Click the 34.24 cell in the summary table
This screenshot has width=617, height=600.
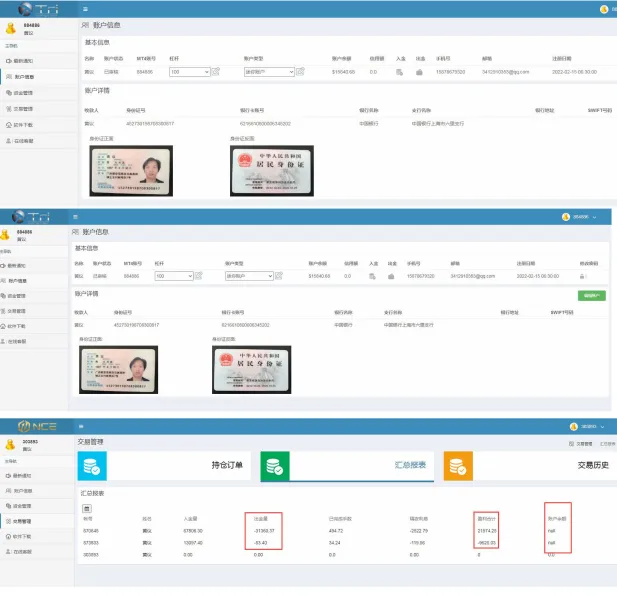point(334,543)
